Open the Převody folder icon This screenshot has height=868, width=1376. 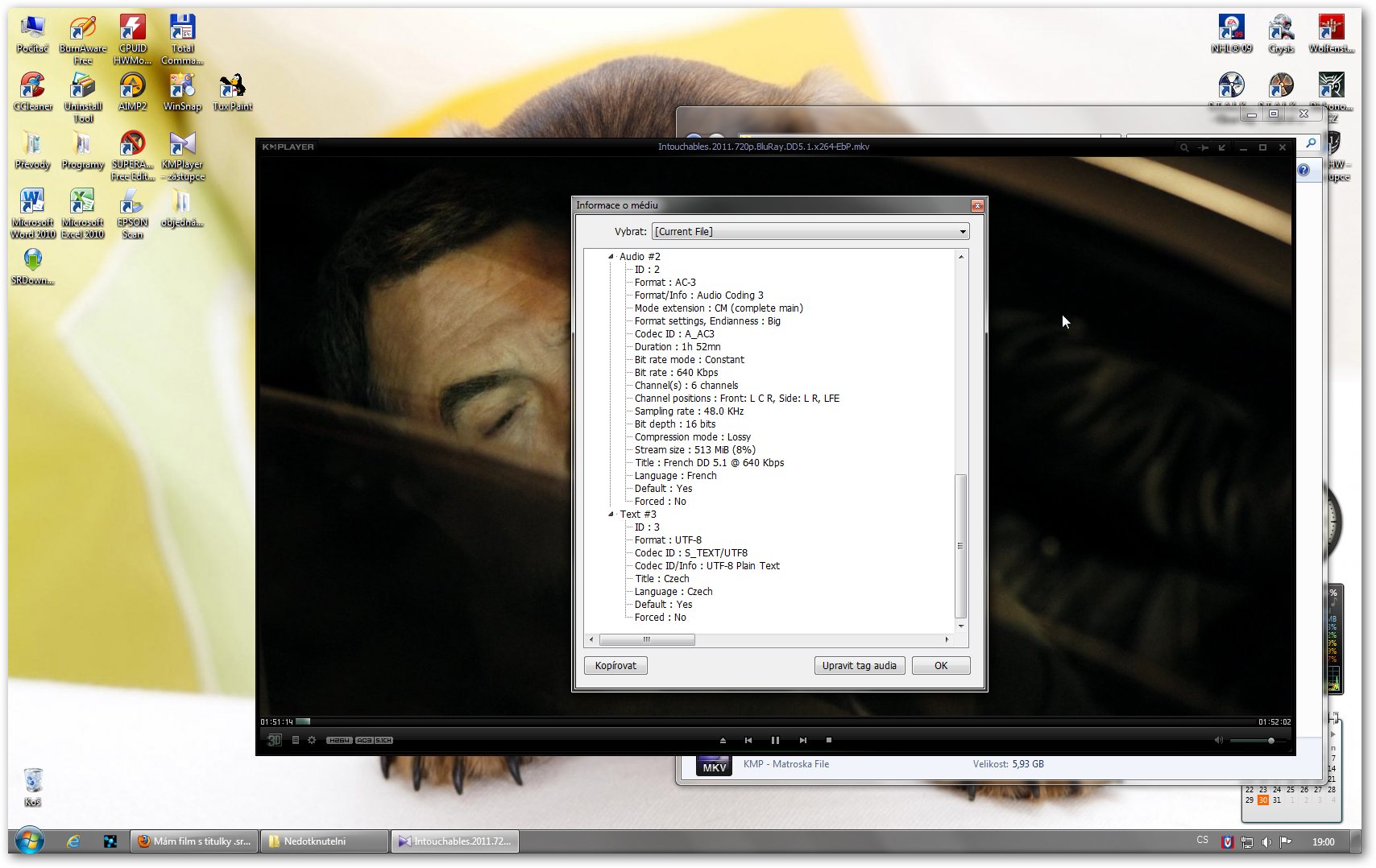coord(33,150)
